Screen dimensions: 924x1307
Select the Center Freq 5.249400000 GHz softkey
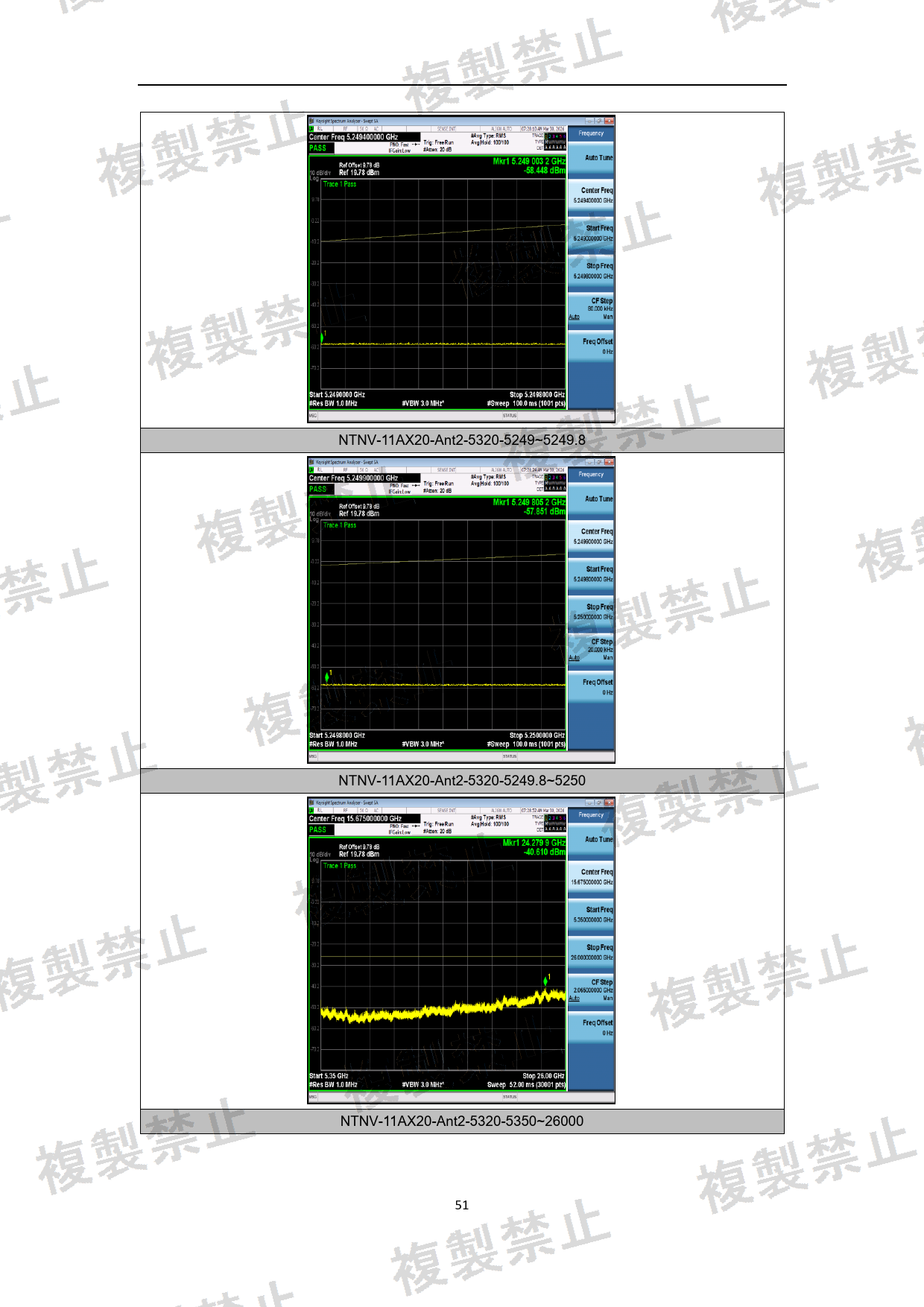pyautogui.click(x=591, y=195)
